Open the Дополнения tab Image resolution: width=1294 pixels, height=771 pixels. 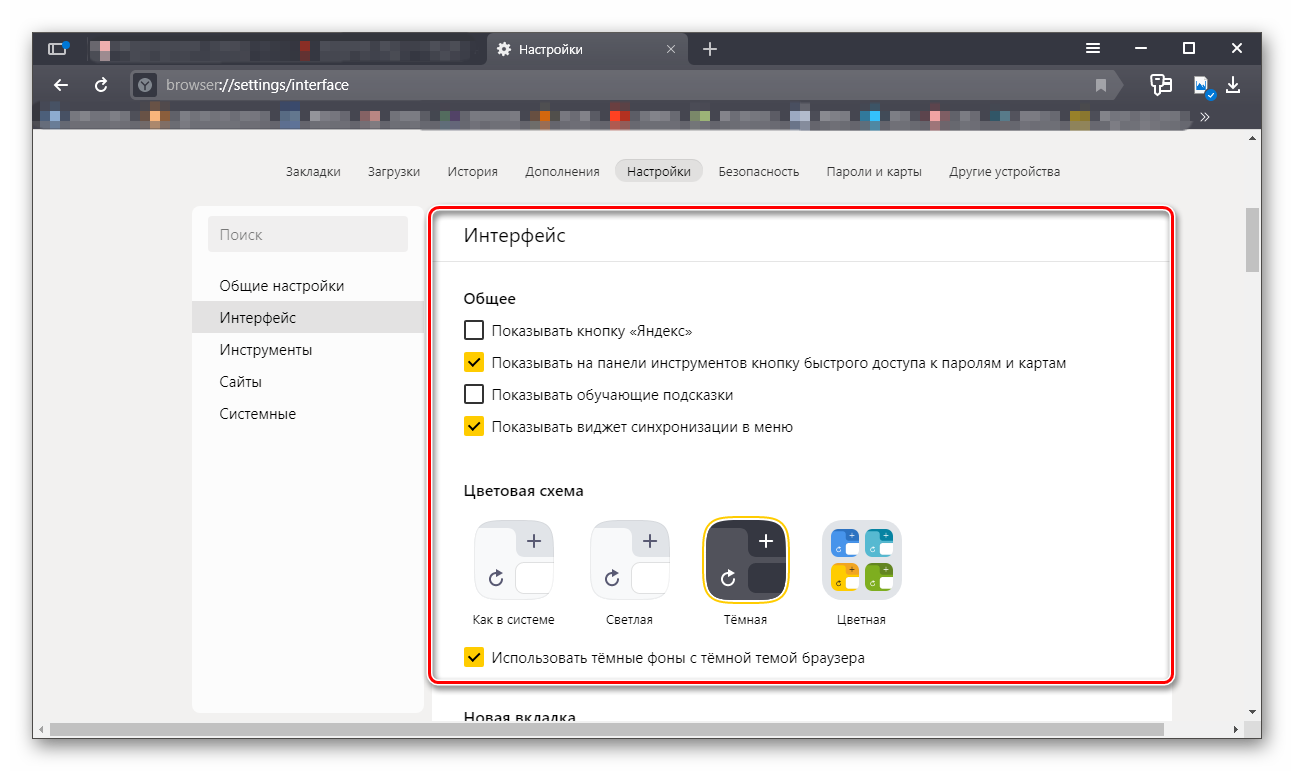(562, 171)
